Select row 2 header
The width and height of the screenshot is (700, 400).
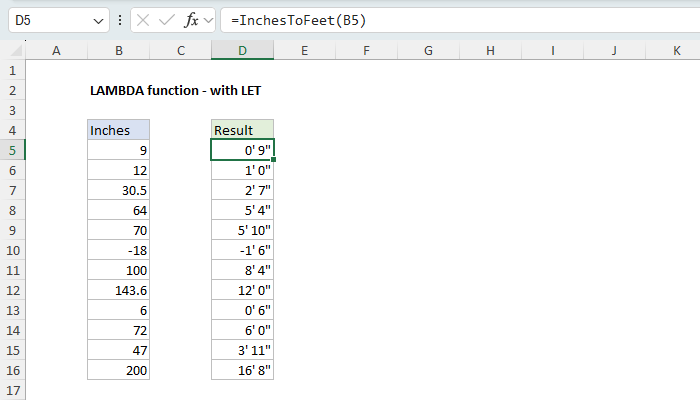[12, 91]
